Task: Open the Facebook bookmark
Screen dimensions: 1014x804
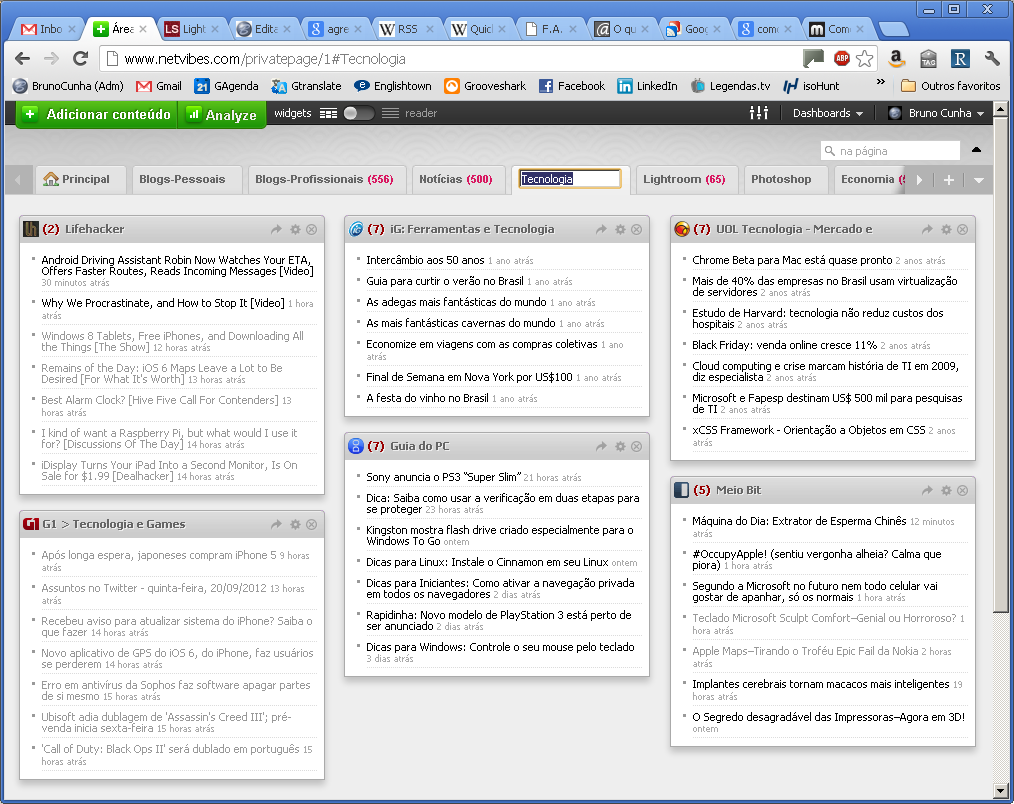Action: pos(572,86)
